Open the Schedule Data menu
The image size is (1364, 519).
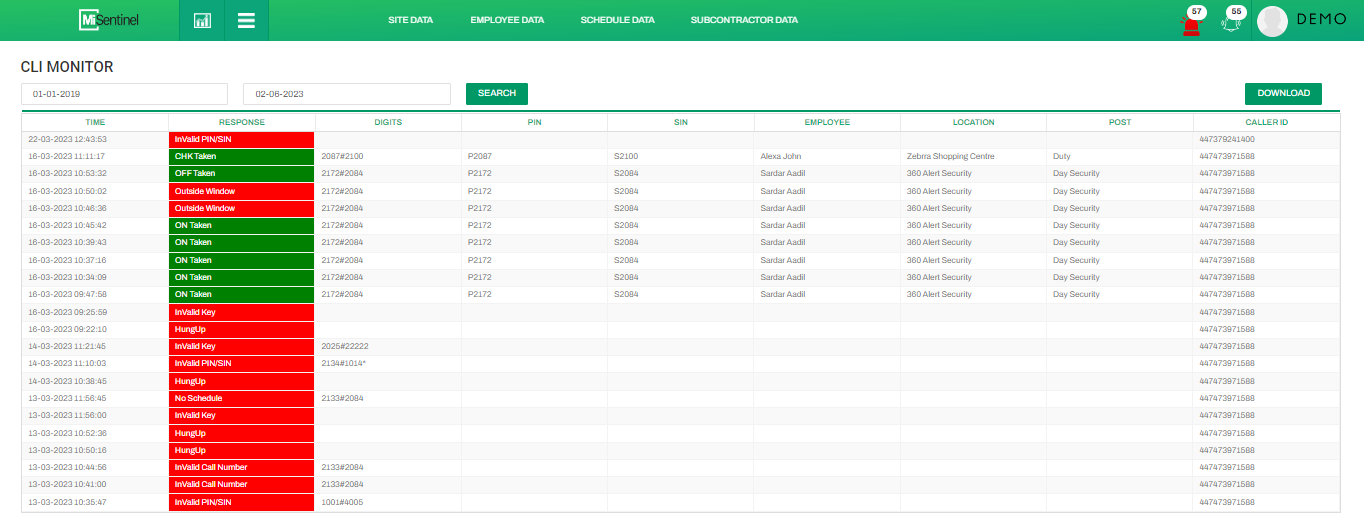pyautogui.click(x=617, y=20)
